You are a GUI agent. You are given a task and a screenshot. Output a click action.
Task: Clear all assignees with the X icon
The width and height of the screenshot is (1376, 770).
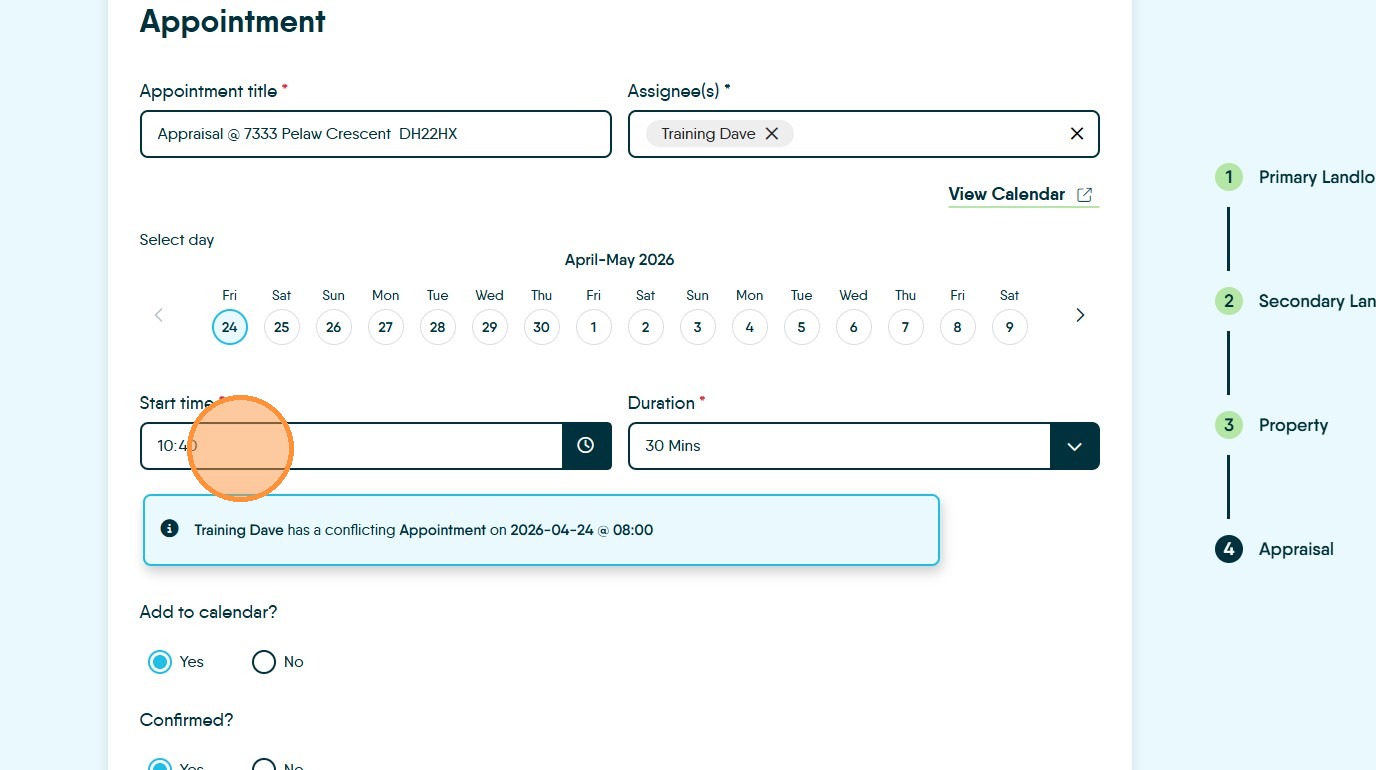click(x=1077, y=134)
